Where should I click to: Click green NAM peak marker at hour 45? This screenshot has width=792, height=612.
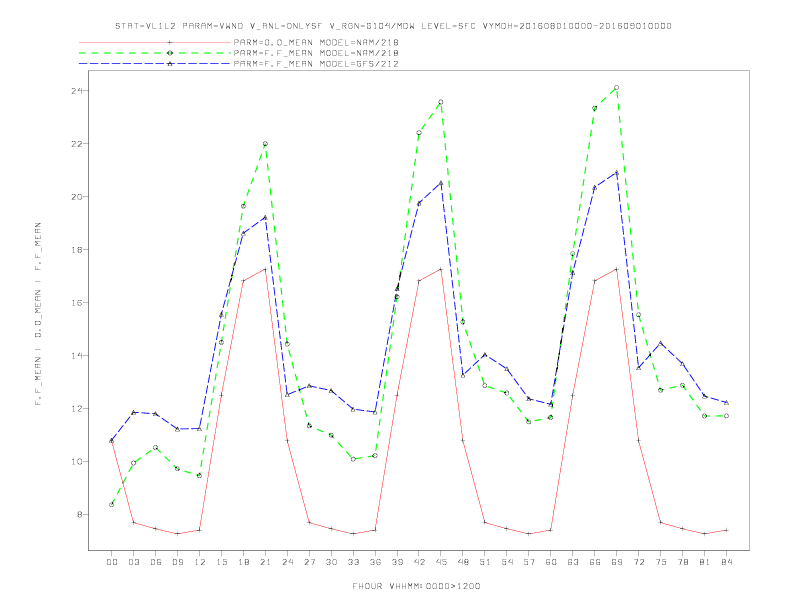coord(441,102)
